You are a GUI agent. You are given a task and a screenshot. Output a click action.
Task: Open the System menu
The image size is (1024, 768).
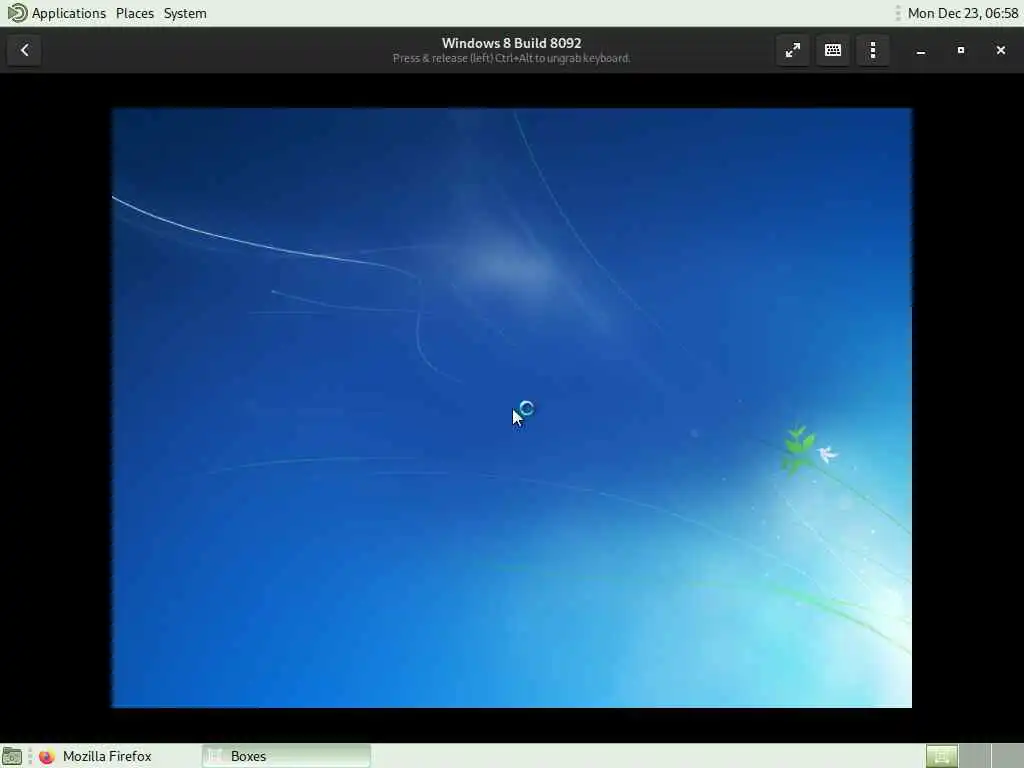185,13
